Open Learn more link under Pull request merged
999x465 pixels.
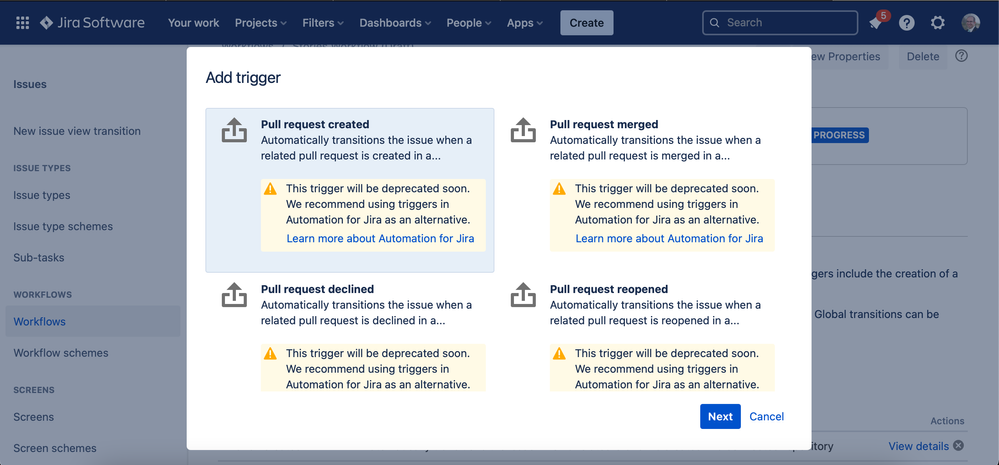tap(670, 238)
